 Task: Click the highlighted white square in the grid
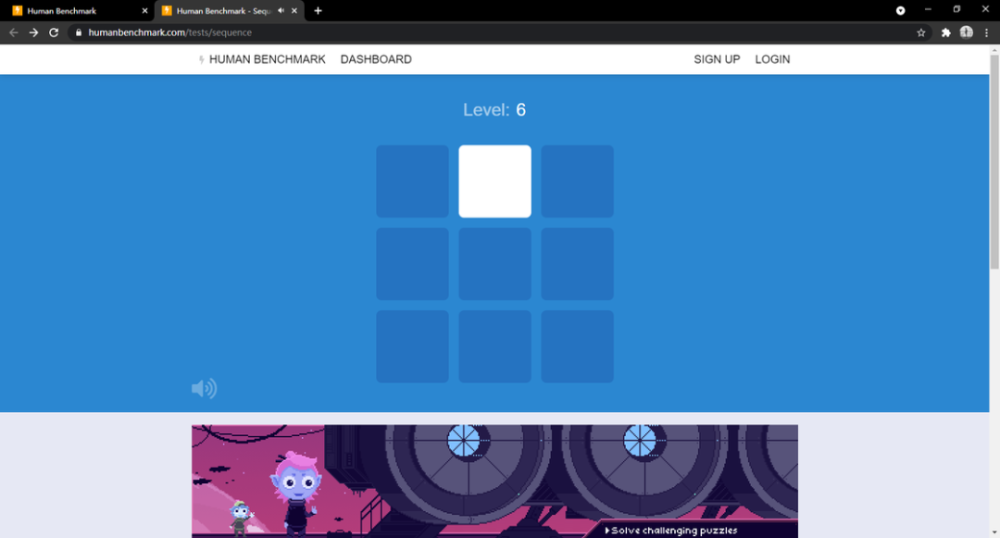[494, 181]
